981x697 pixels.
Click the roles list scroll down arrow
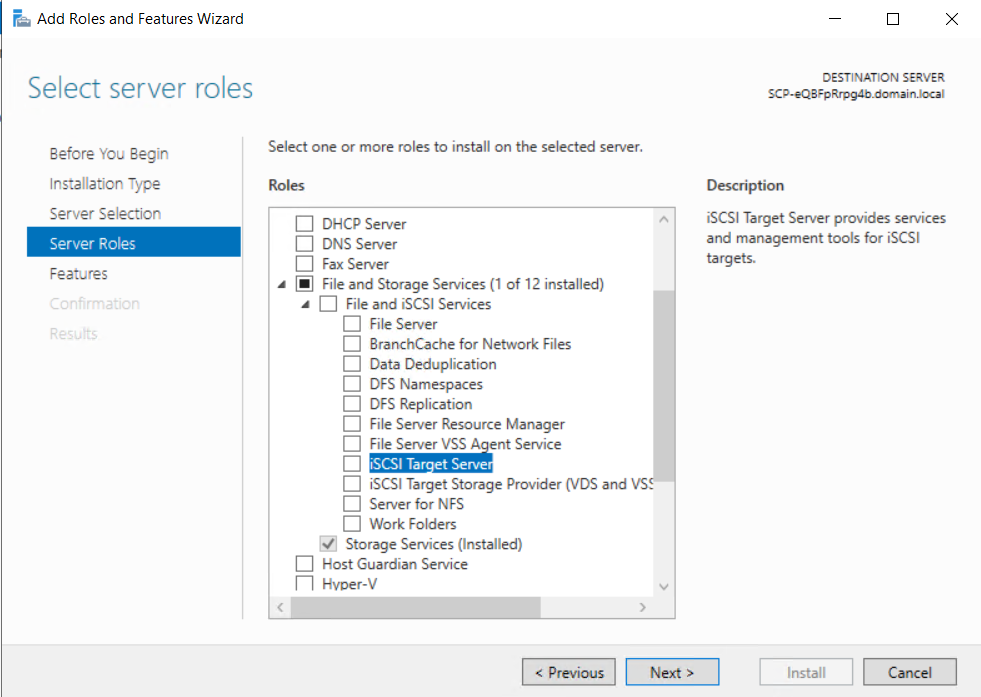[664, 586]
